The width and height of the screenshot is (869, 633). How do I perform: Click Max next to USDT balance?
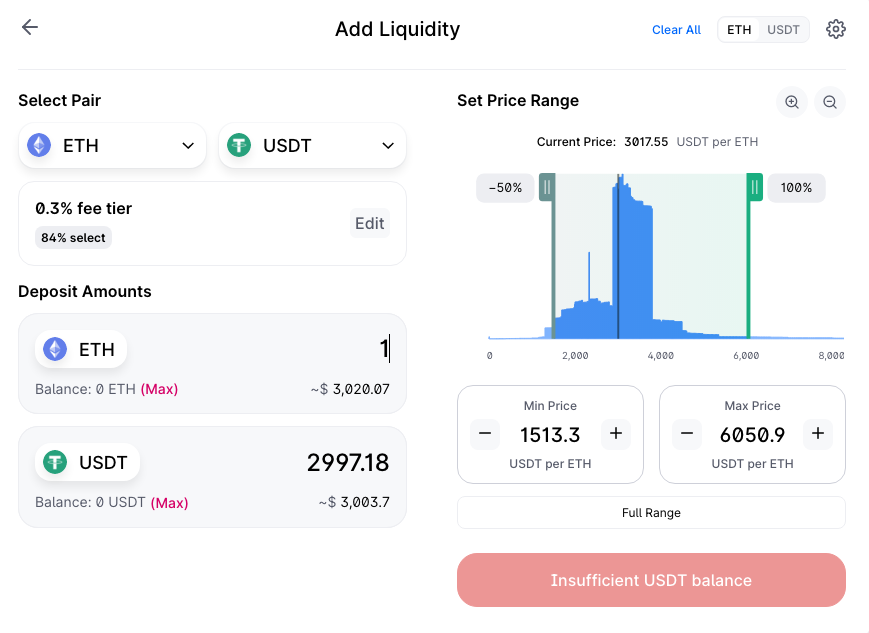(x=169, y=502)
